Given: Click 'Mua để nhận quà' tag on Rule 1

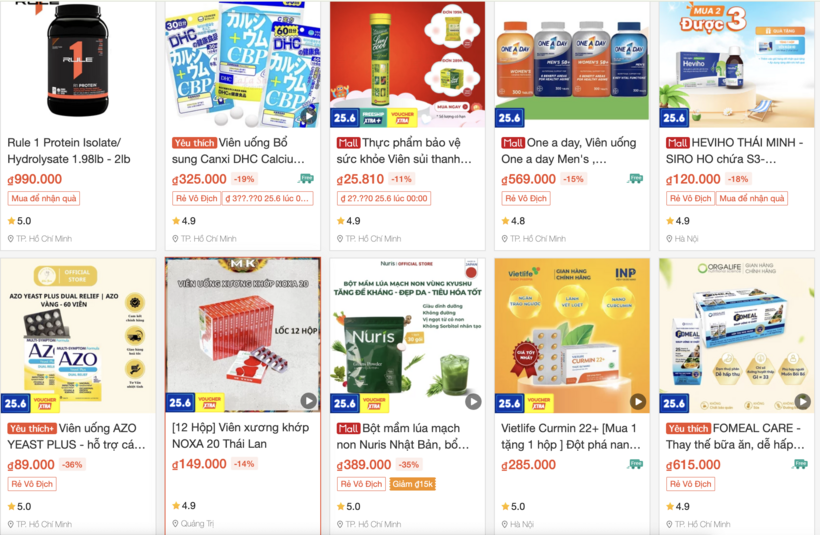Looking at the screenshot, I should pos(44,199).
